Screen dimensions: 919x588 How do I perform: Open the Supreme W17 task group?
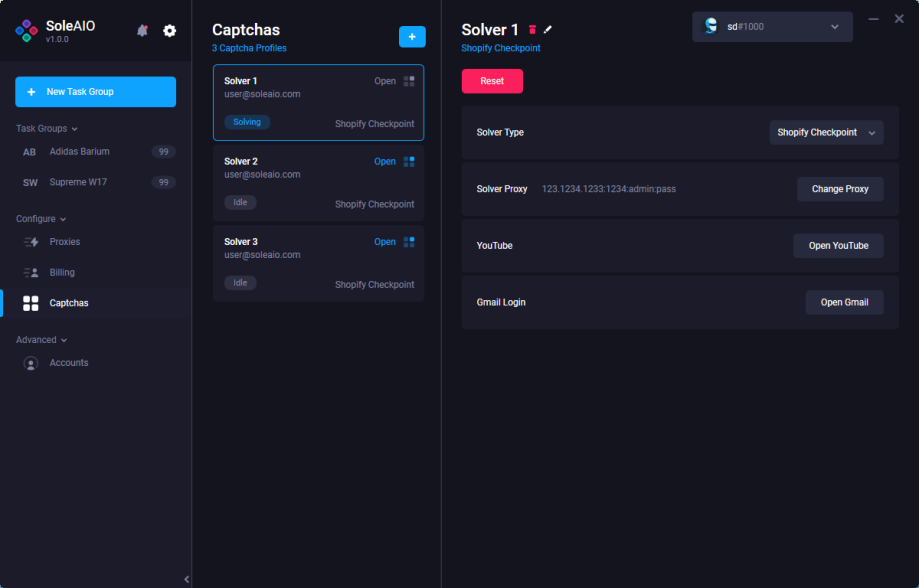[96, 182]
